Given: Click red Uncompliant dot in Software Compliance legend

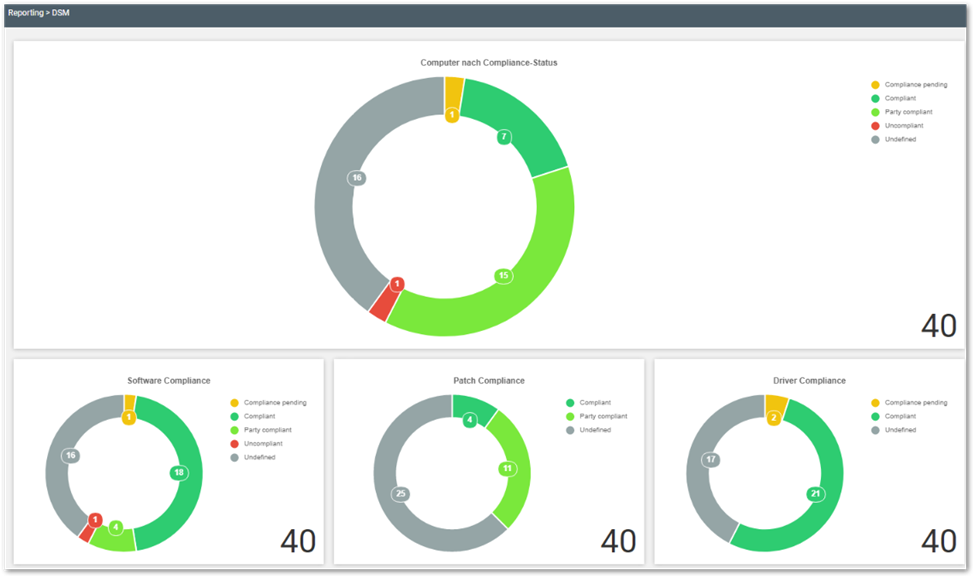Looking at the screenshot, I should click(x=234, y=443).
